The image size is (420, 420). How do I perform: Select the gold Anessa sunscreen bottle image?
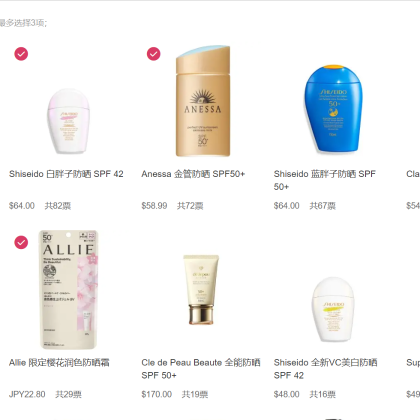point(203,101)
